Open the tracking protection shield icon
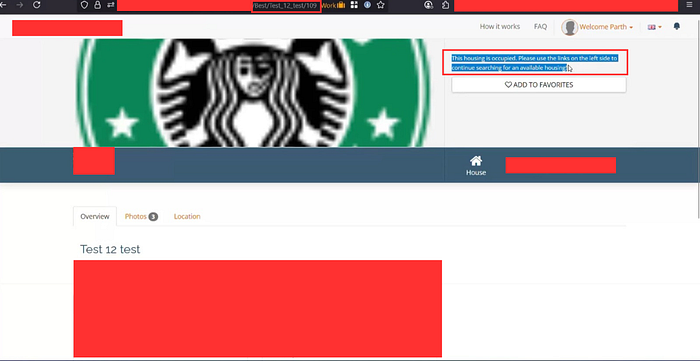 84,5
